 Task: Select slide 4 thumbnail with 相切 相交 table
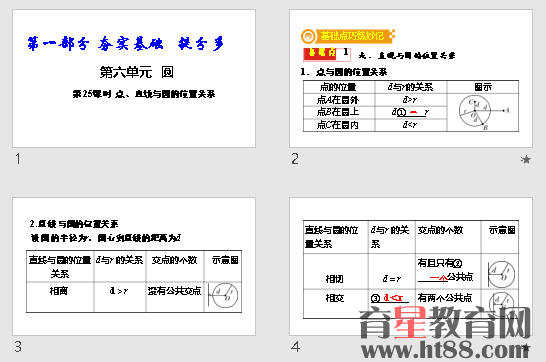411,267
